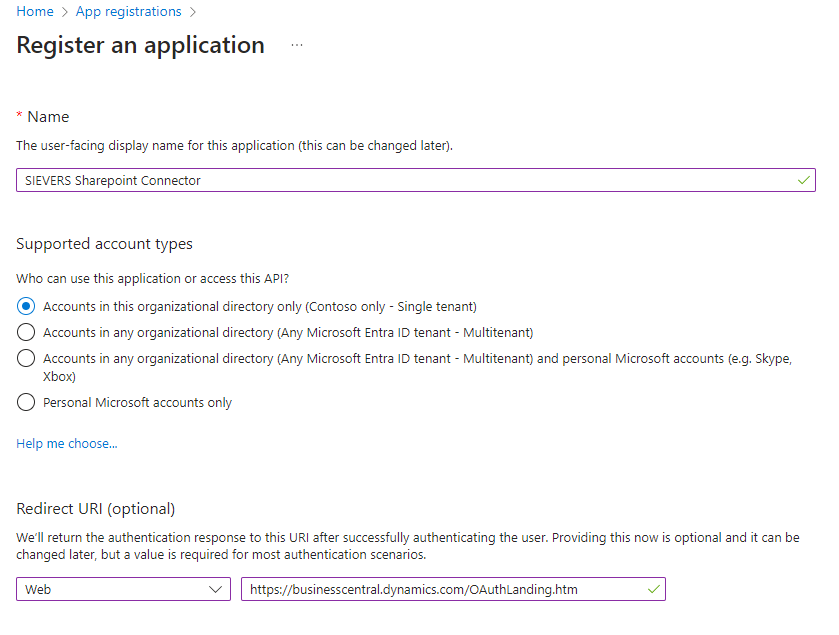Image resolution: width=839 pixels, height=635 pixels.
Task: Click the Redirect URI text box
Action: (440, 589)
